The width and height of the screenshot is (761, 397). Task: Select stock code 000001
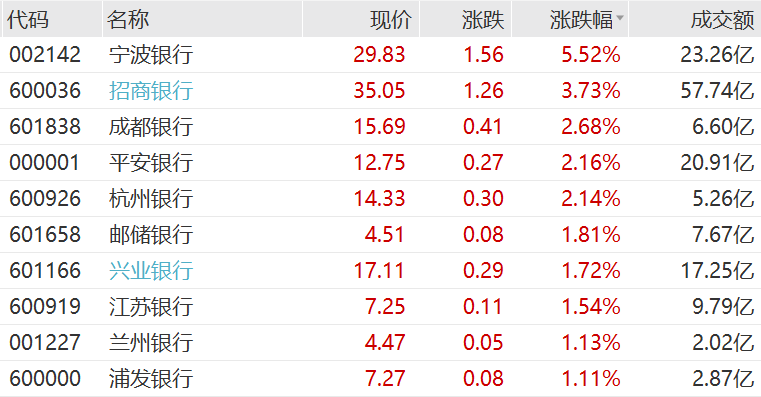click(x=45, y=163)
